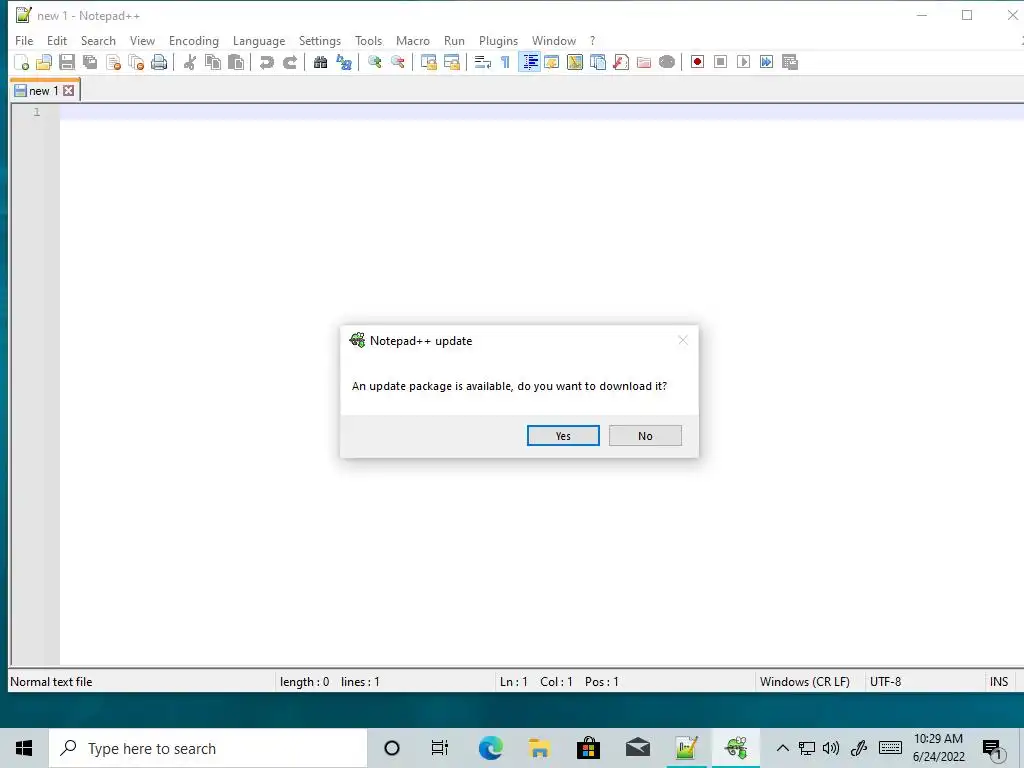Click INS mode in status bar
This screenshot has height=768, width=1024.
[999, 682]
